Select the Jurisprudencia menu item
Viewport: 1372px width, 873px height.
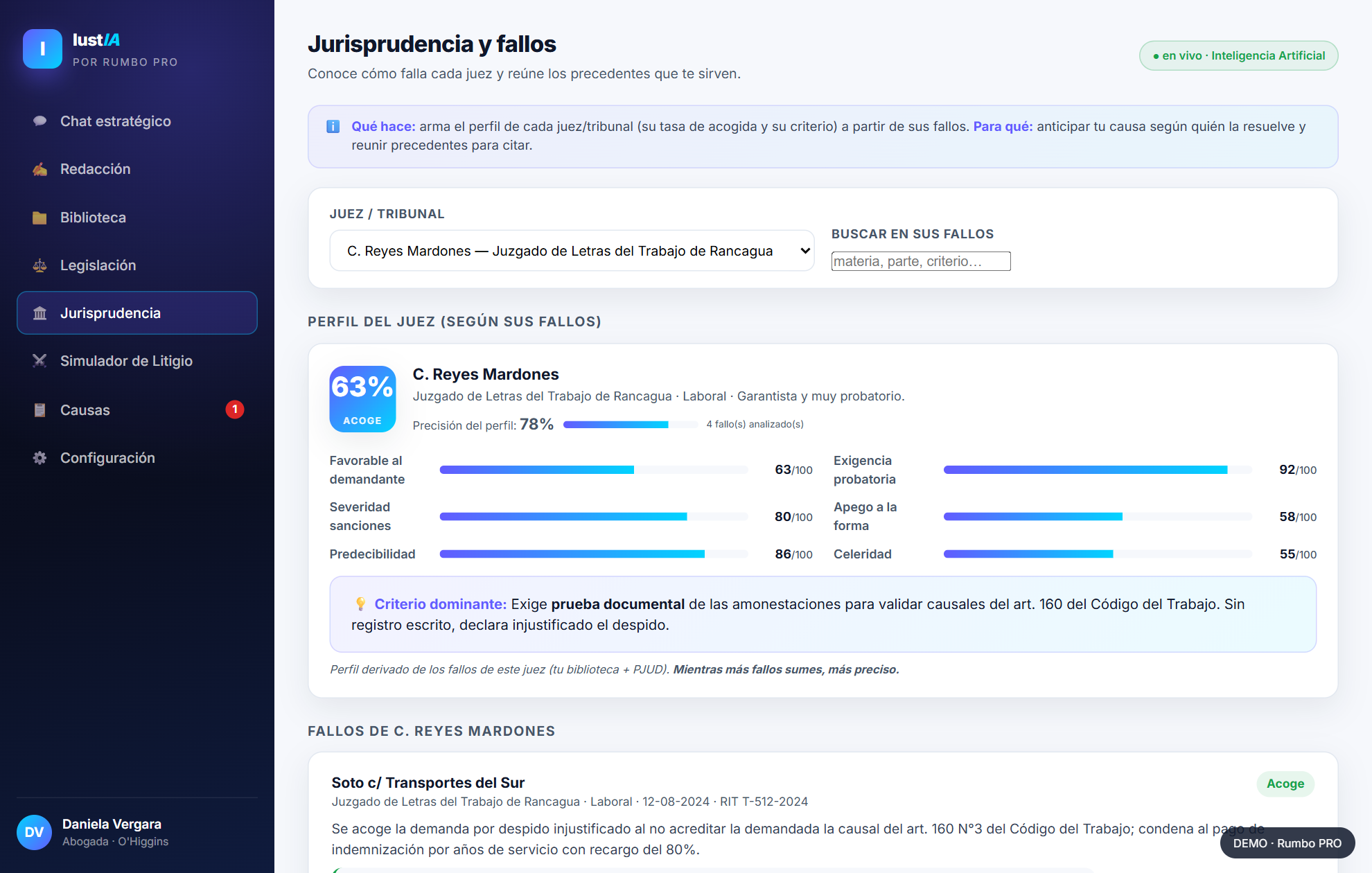[137, 313]
